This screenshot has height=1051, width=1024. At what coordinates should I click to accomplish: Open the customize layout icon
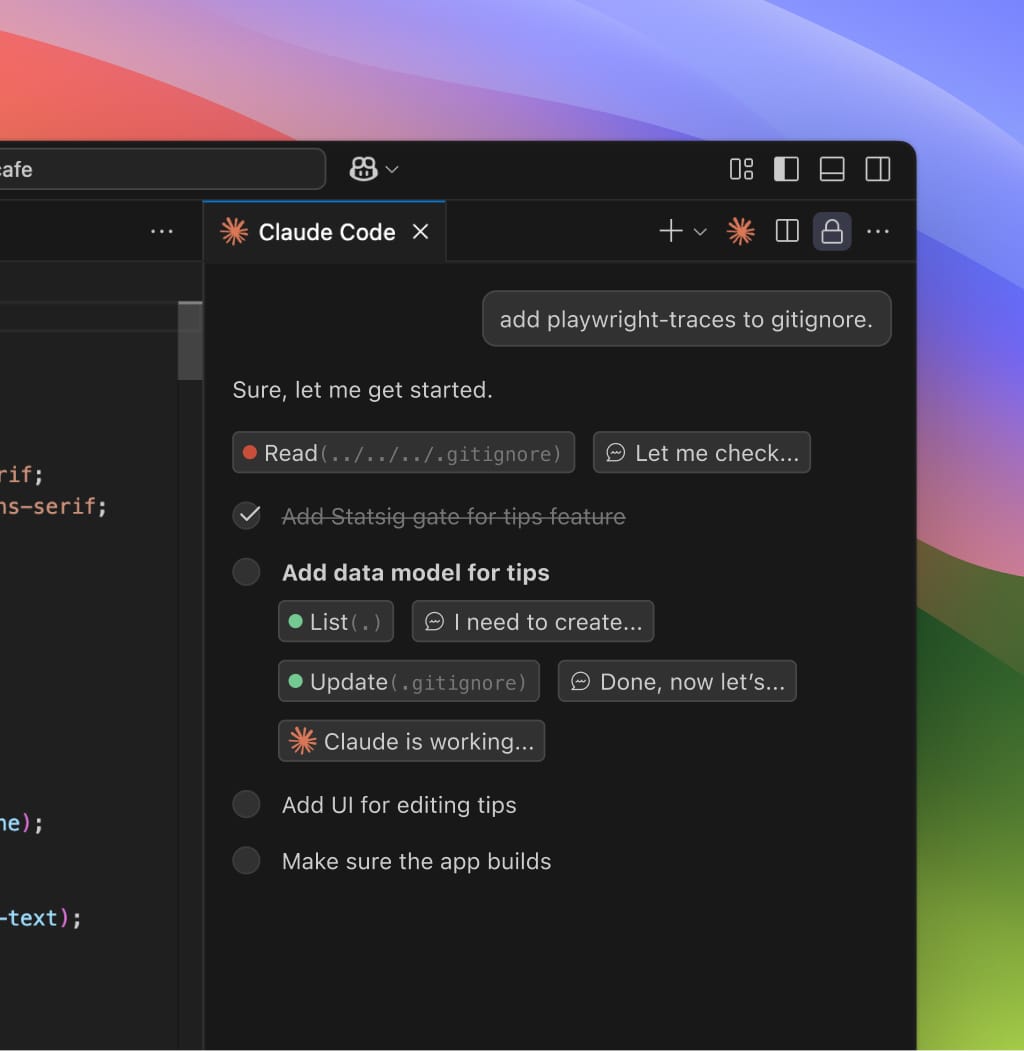[x=741, y=169]
